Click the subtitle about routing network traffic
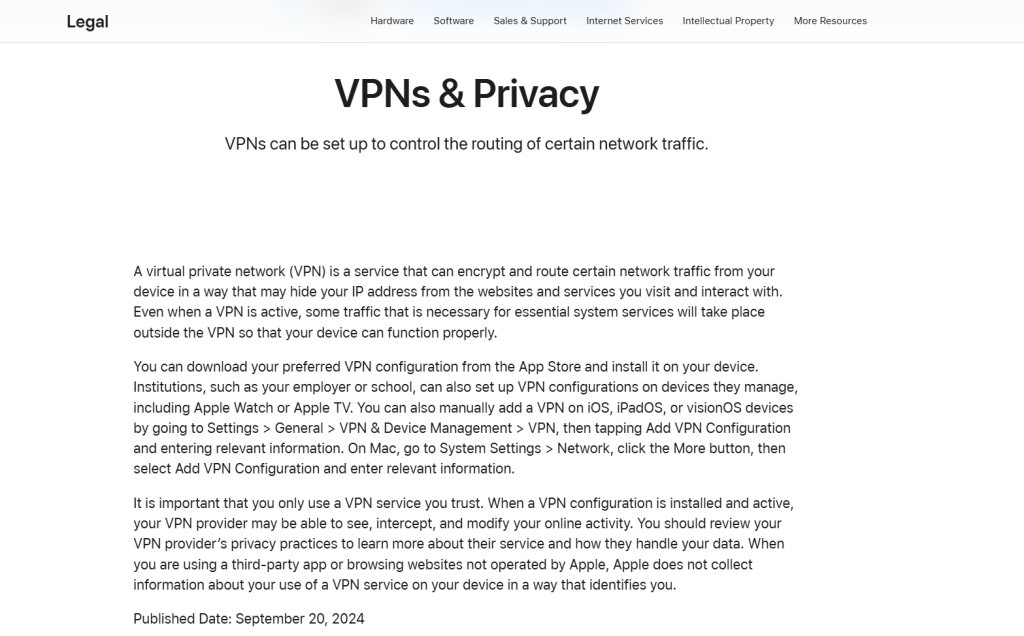This screenshot has height=636, width=1024. pos(466,143)
